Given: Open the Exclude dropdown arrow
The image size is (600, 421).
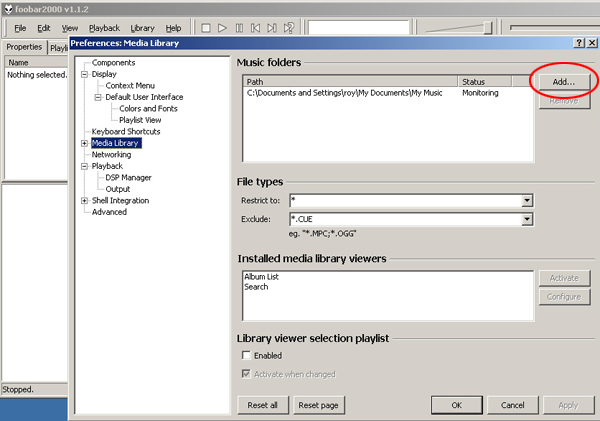Looking at the screenshot, I should point(527,219).
